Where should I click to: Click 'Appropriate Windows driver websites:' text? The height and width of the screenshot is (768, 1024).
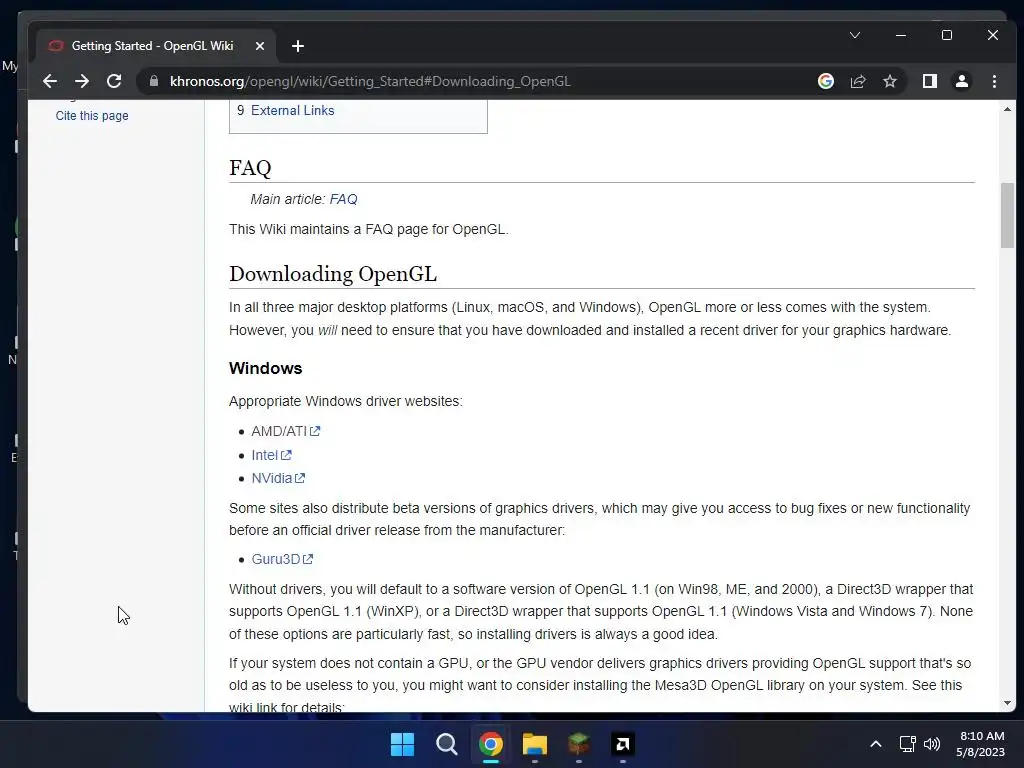pos(345,401)
